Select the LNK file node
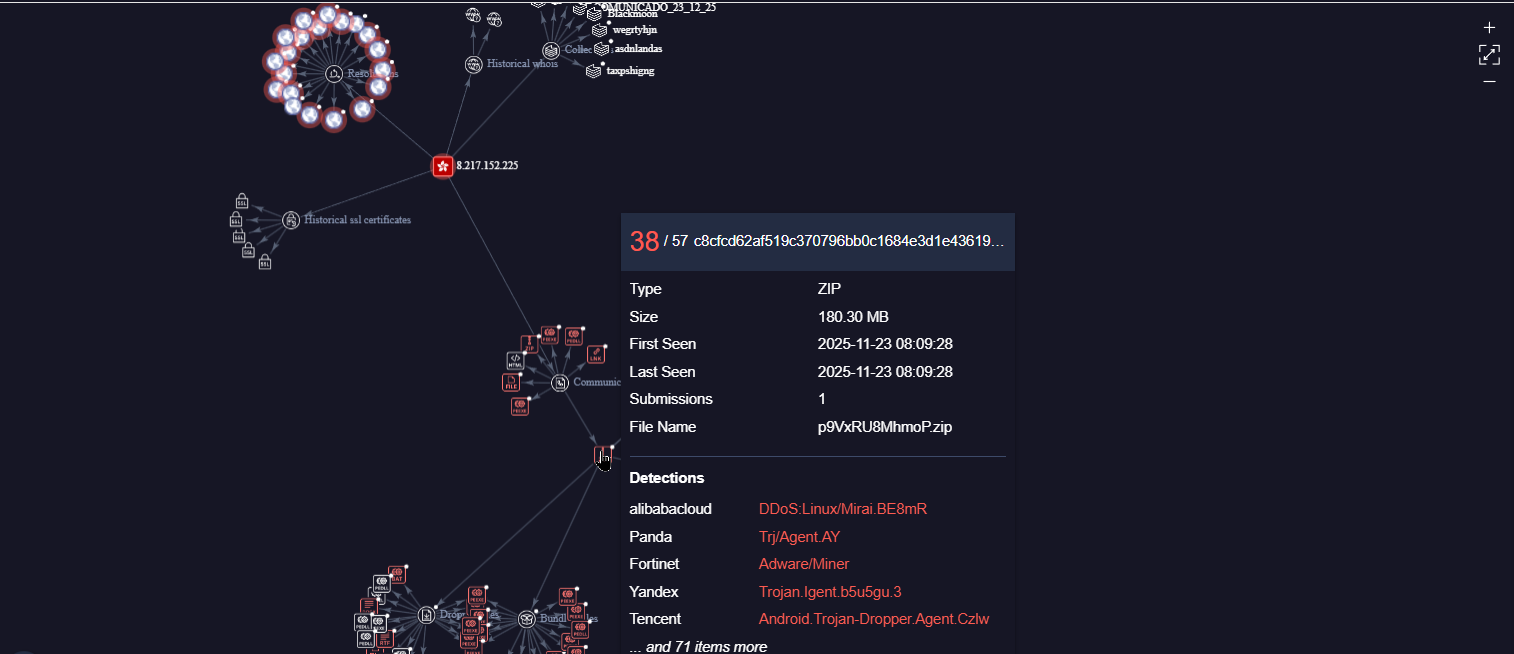Viewport: 1514px width, 654px height. [x=596, y=354]
